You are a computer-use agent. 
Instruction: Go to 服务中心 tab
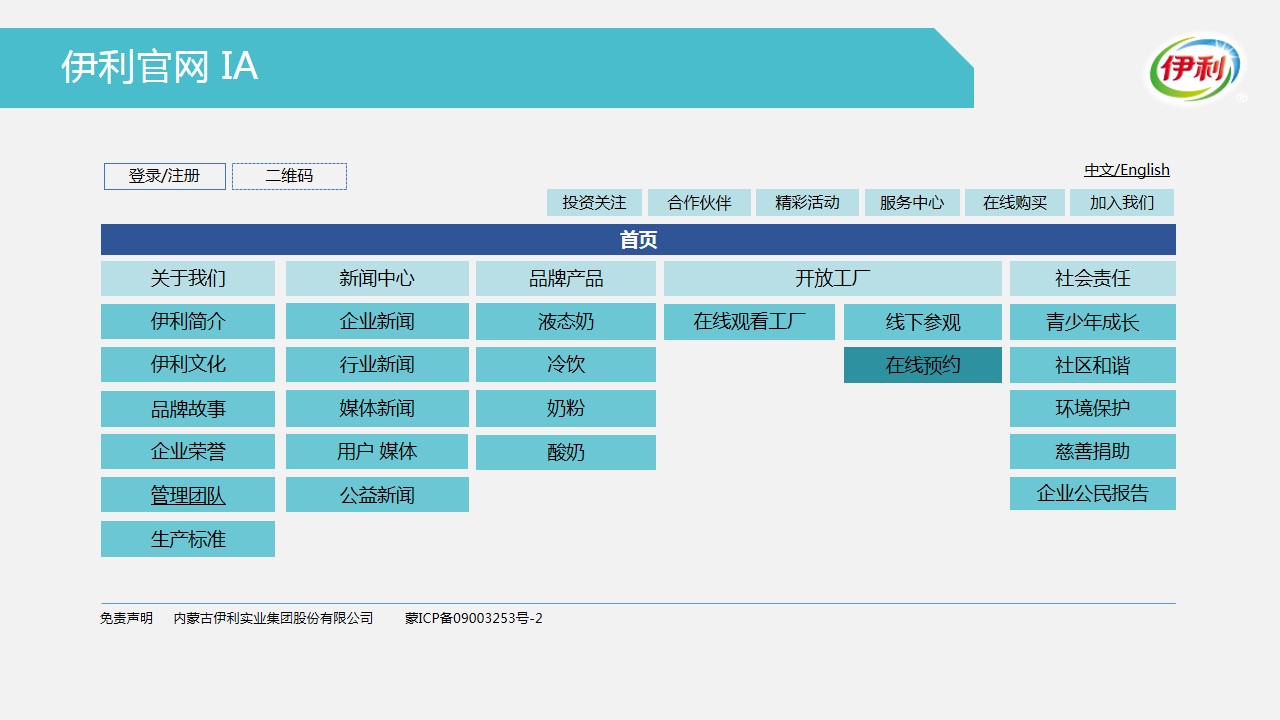tap(912, 202)
